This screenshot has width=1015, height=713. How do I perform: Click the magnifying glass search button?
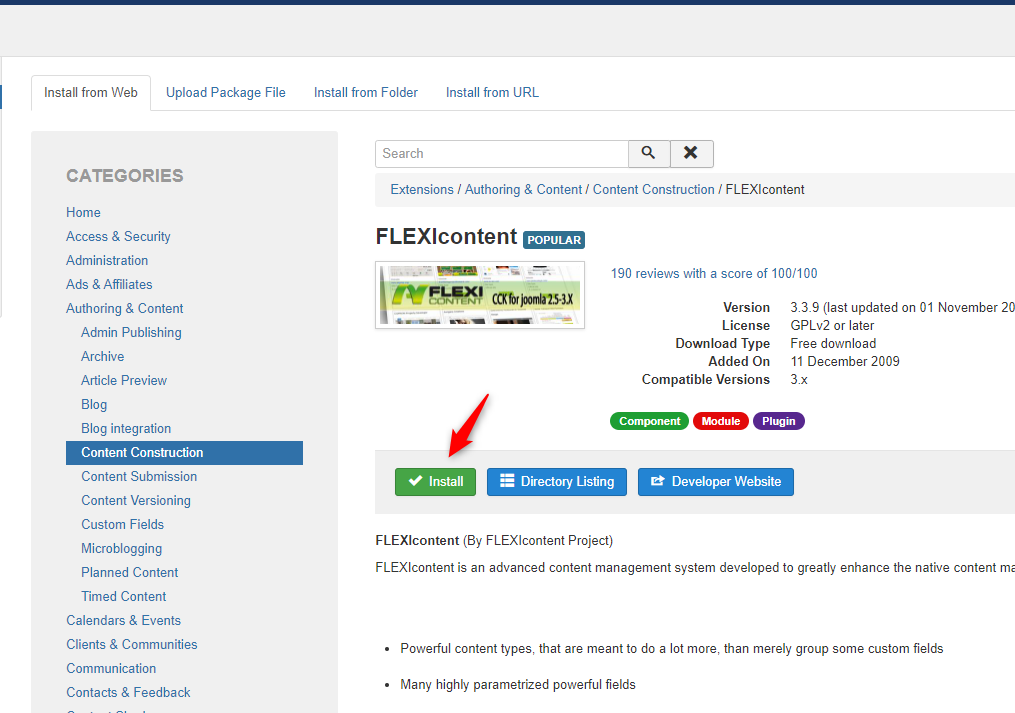[x=649, y=153]
